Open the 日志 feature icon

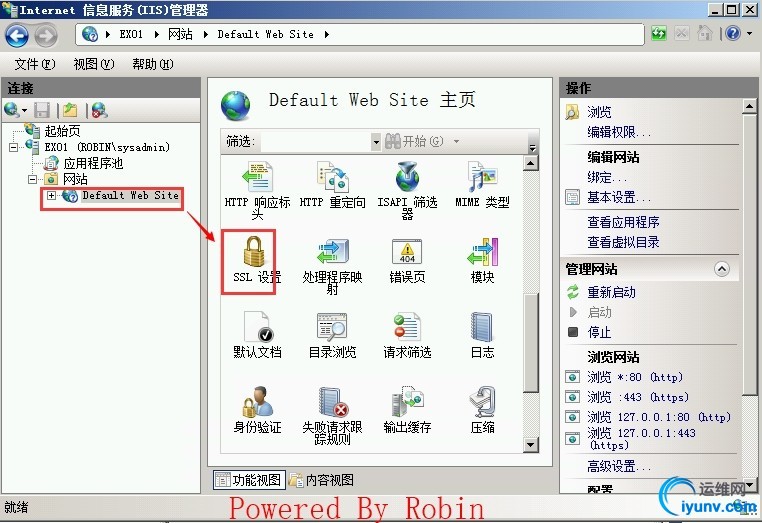482,328
